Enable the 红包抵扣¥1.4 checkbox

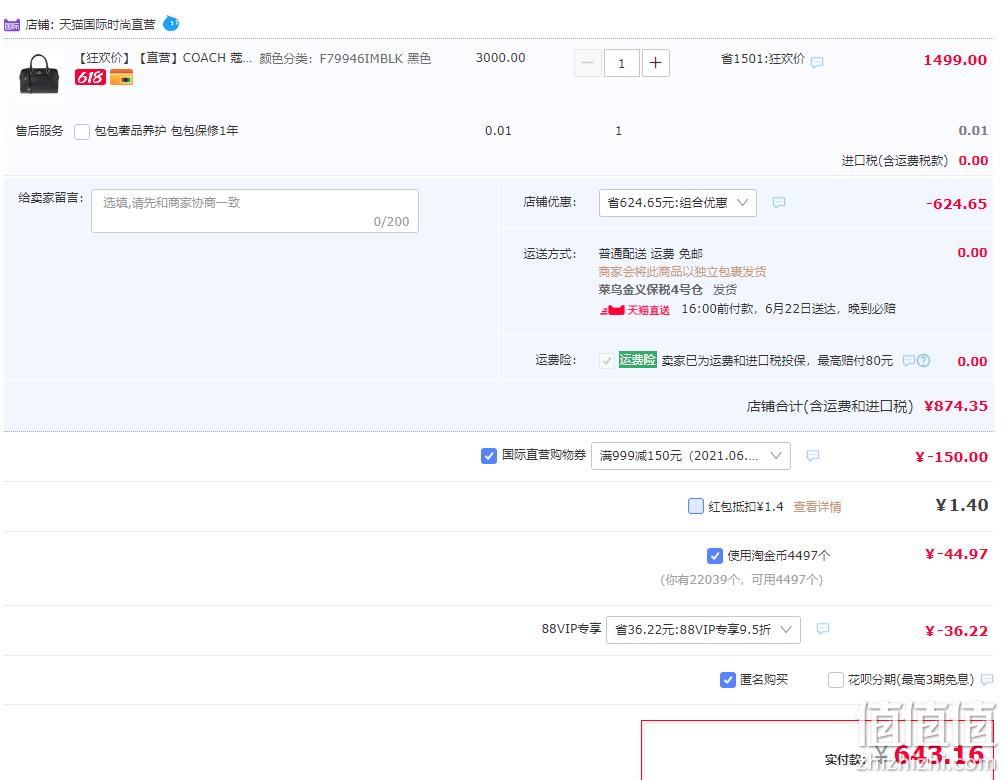coord(695,506)
